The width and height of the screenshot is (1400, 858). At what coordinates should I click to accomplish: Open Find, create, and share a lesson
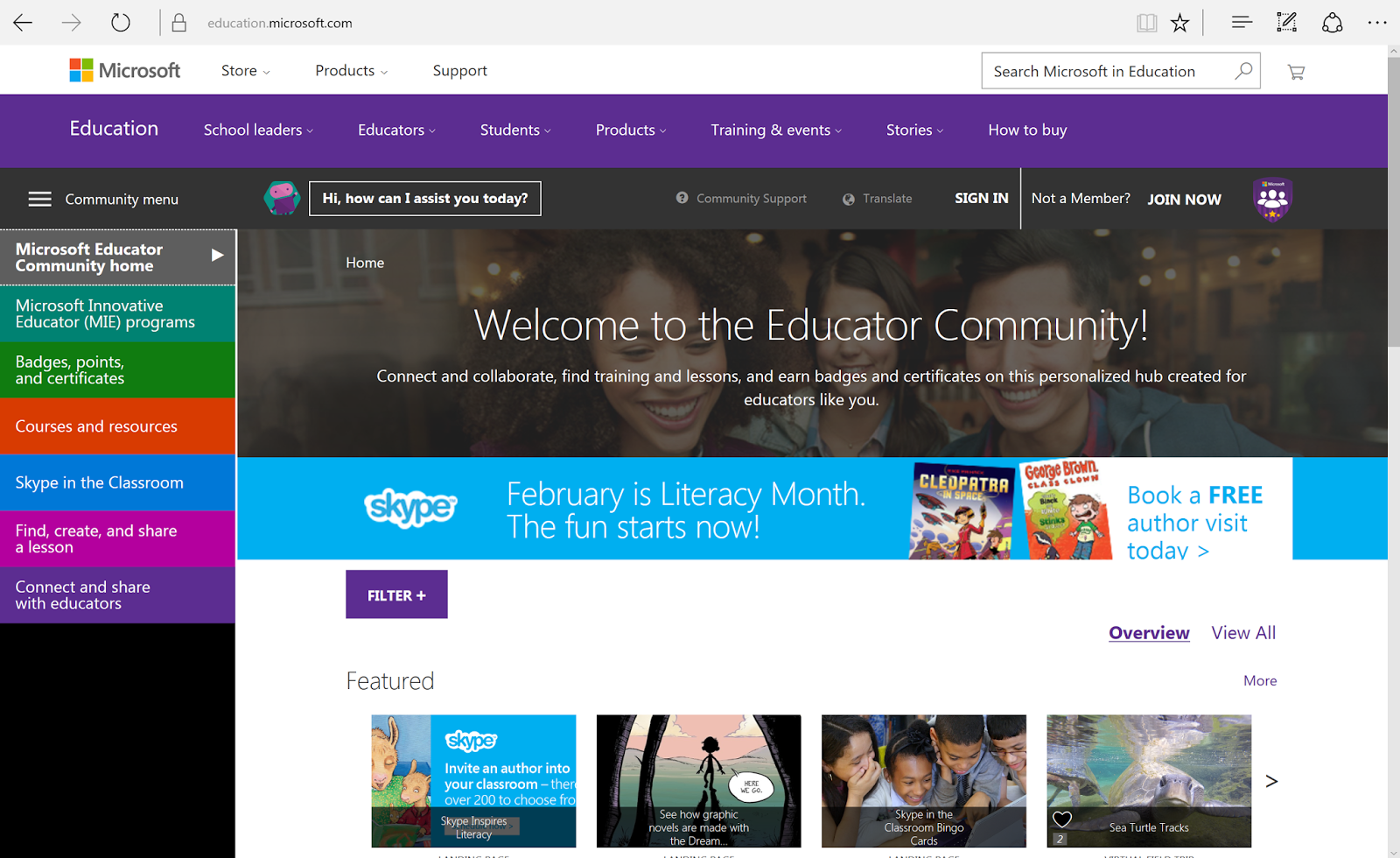click(x=118, y=538)
